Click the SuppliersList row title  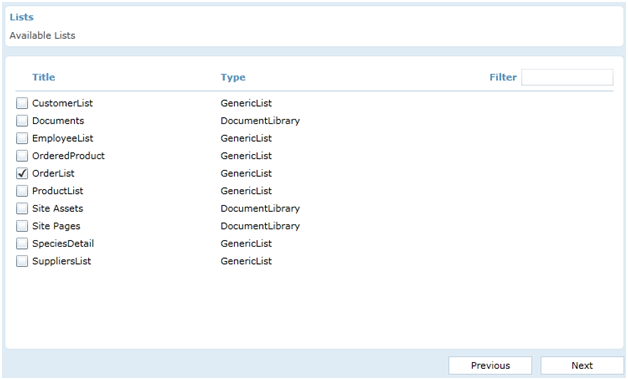coord(61,261)
